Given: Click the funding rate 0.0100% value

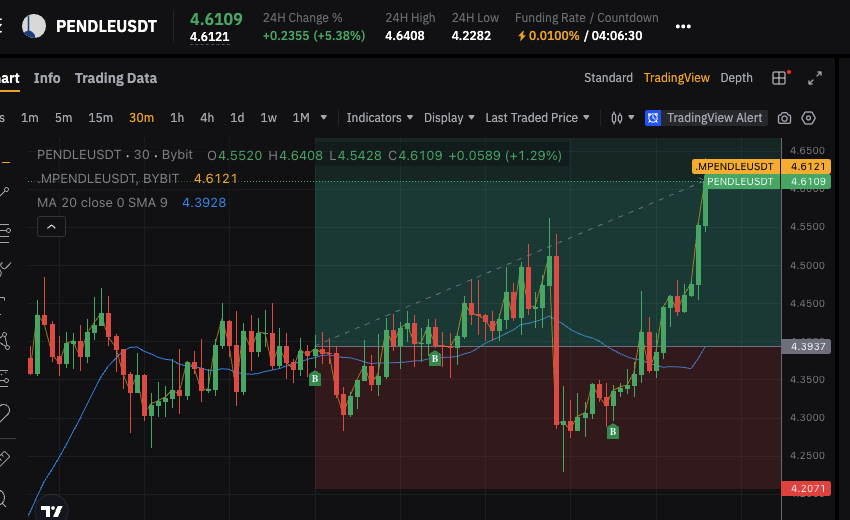Looking at the screenshot, I should click(553, 36).
